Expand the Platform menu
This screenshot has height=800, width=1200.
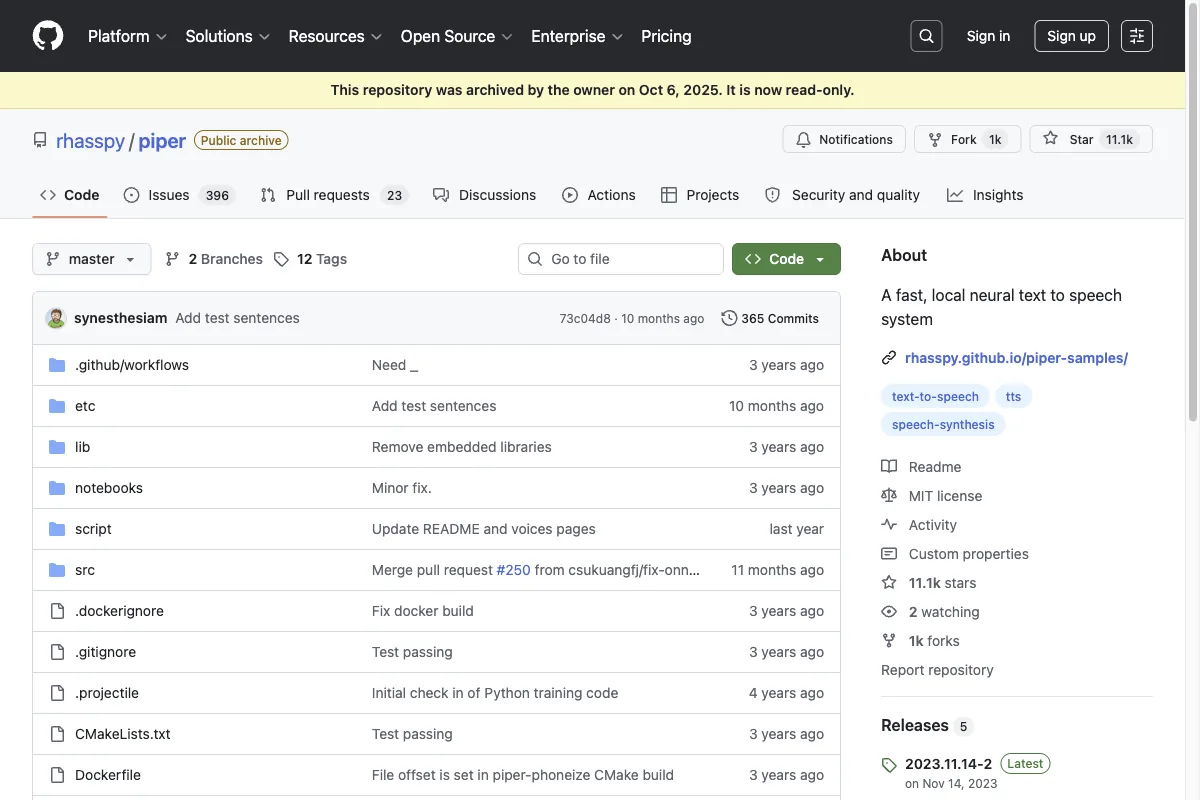click(x=127, y=36)
